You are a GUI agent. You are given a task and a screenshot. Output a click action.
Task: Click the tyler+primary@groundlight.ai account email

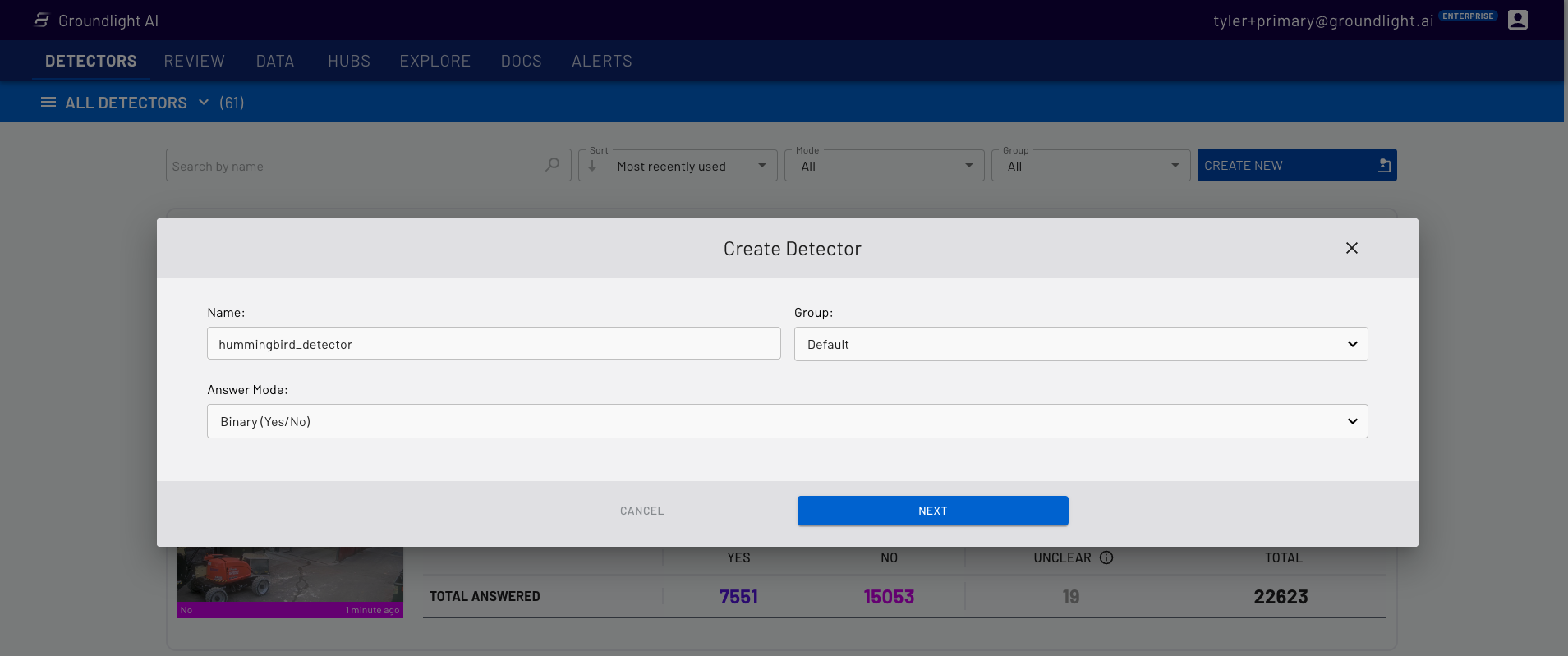[x=1323, y=21]
